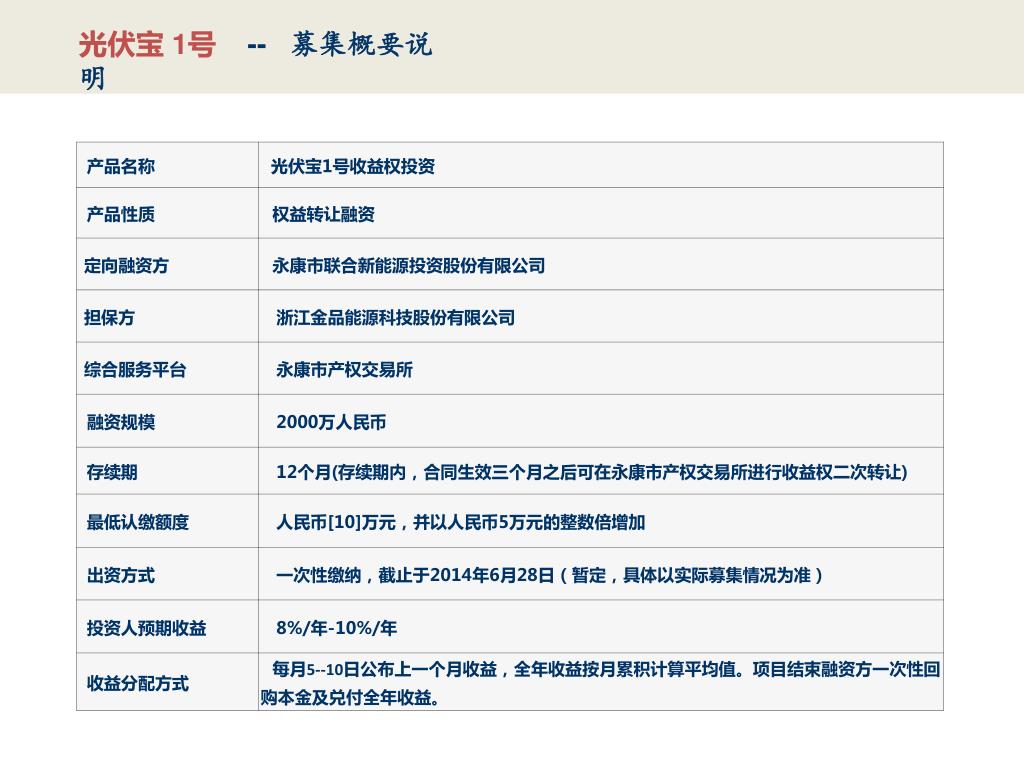This screenshot has height=768, width=1024.
Task: Click '永康市联合新能源投资股份有限公司' text
Action: tap(409, 266)
